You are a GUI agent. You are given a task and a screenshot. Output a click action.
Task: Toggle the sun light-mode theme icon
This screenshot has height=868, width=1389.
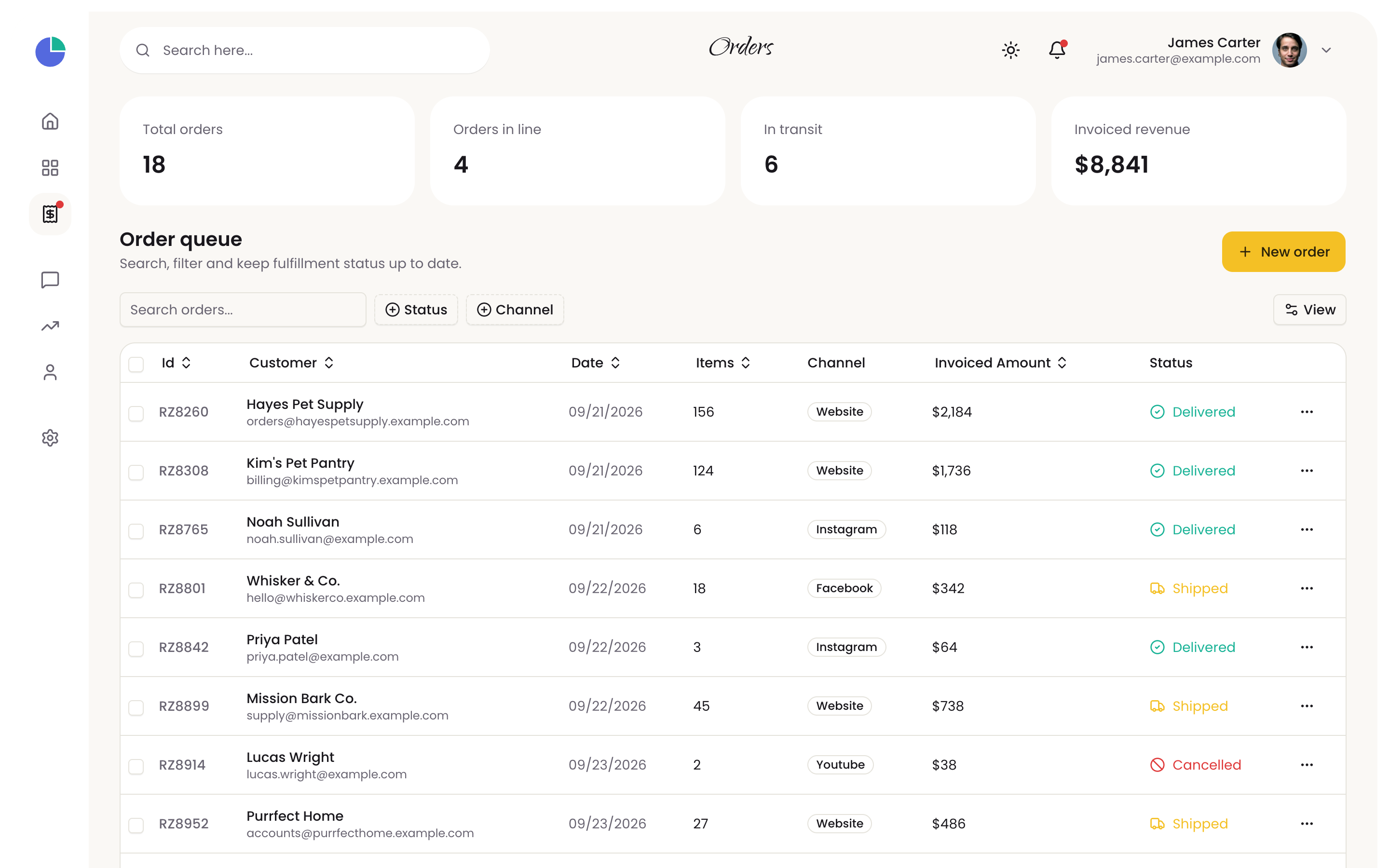tap(1011, 50)
